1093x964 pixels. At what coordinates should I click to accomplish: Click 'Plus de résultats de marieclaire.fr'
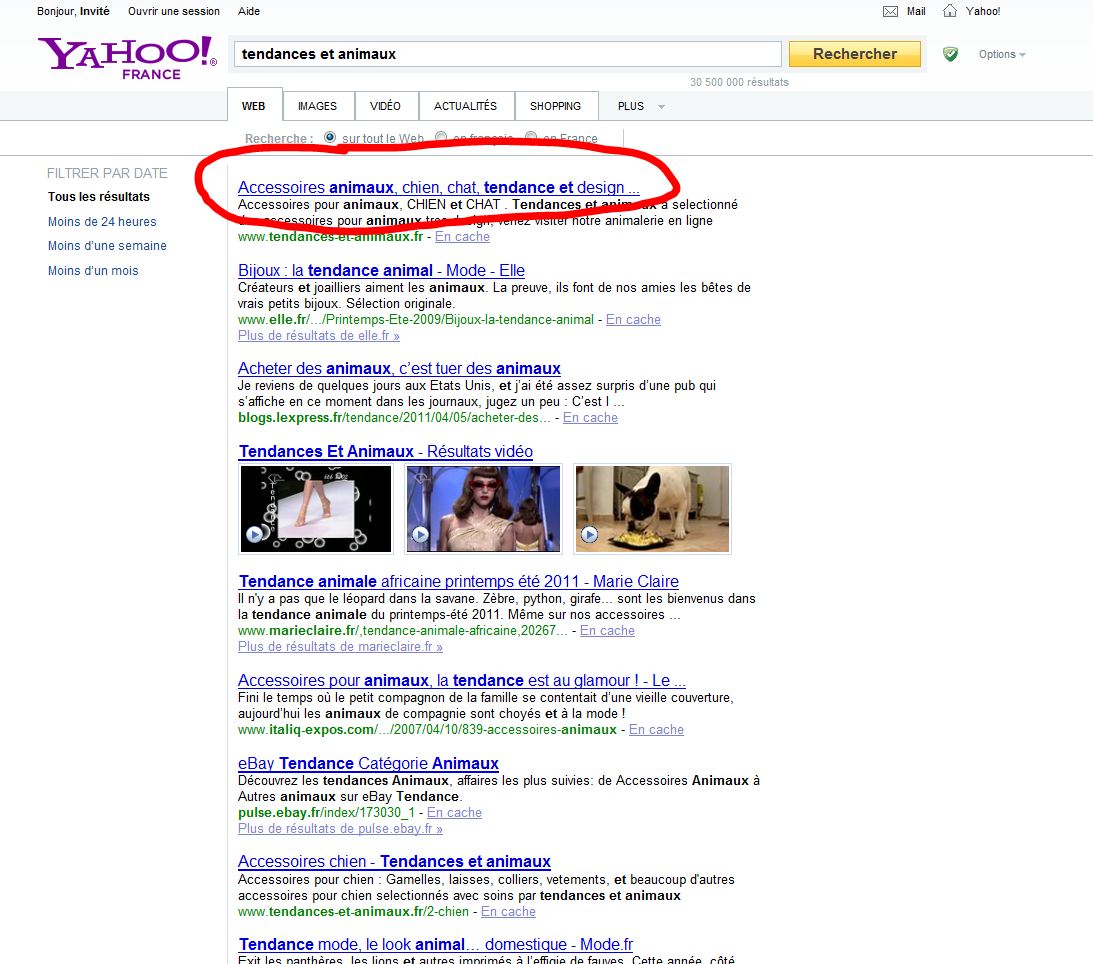tap(340, 646)
